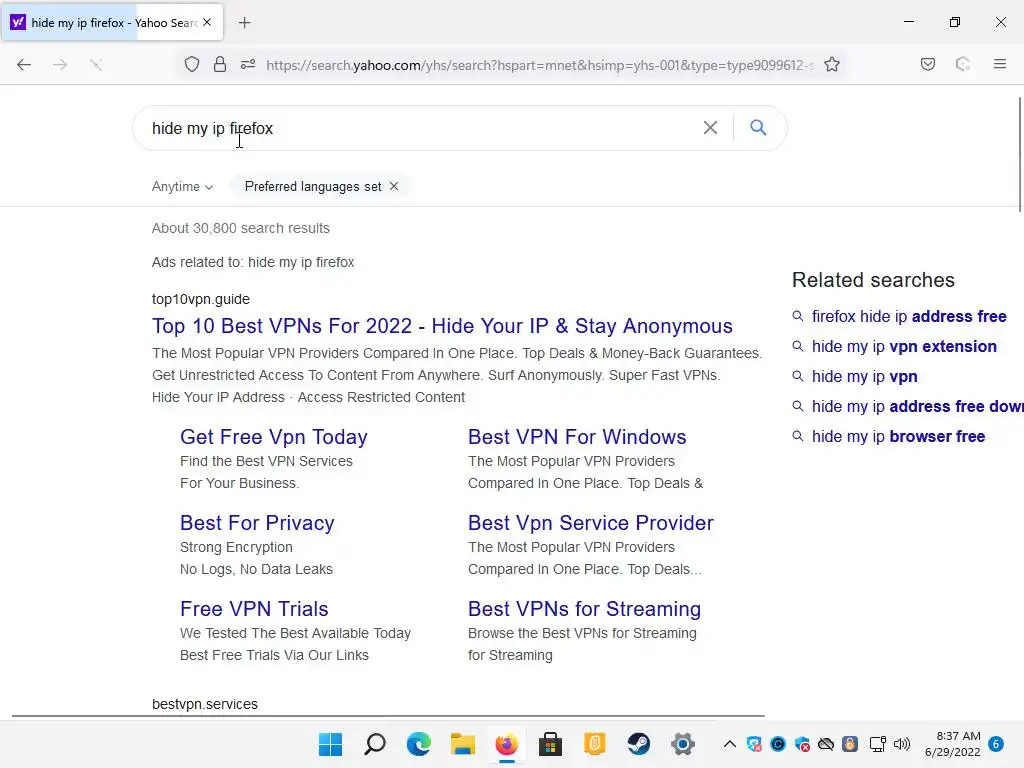The height and width of the screenshot is (768, 1024).
Task: Clear the search box text
Action: point(710,128)
